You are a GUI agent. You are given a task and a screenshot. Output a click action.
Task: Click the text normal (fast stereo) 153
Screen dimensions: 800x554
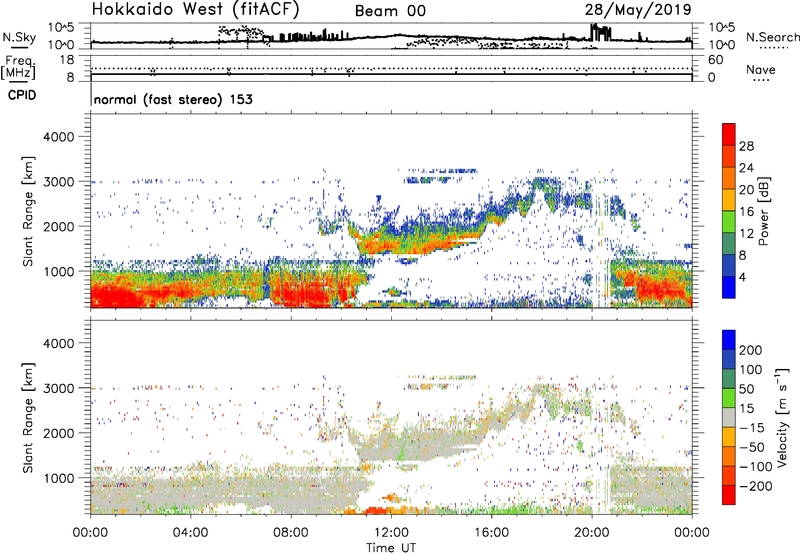[173, 99]
